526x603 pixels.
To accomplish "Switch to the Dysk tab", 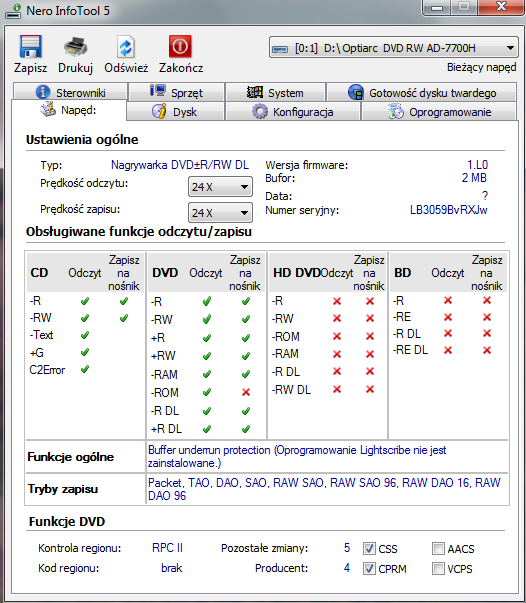I will [x=175, y=112].
